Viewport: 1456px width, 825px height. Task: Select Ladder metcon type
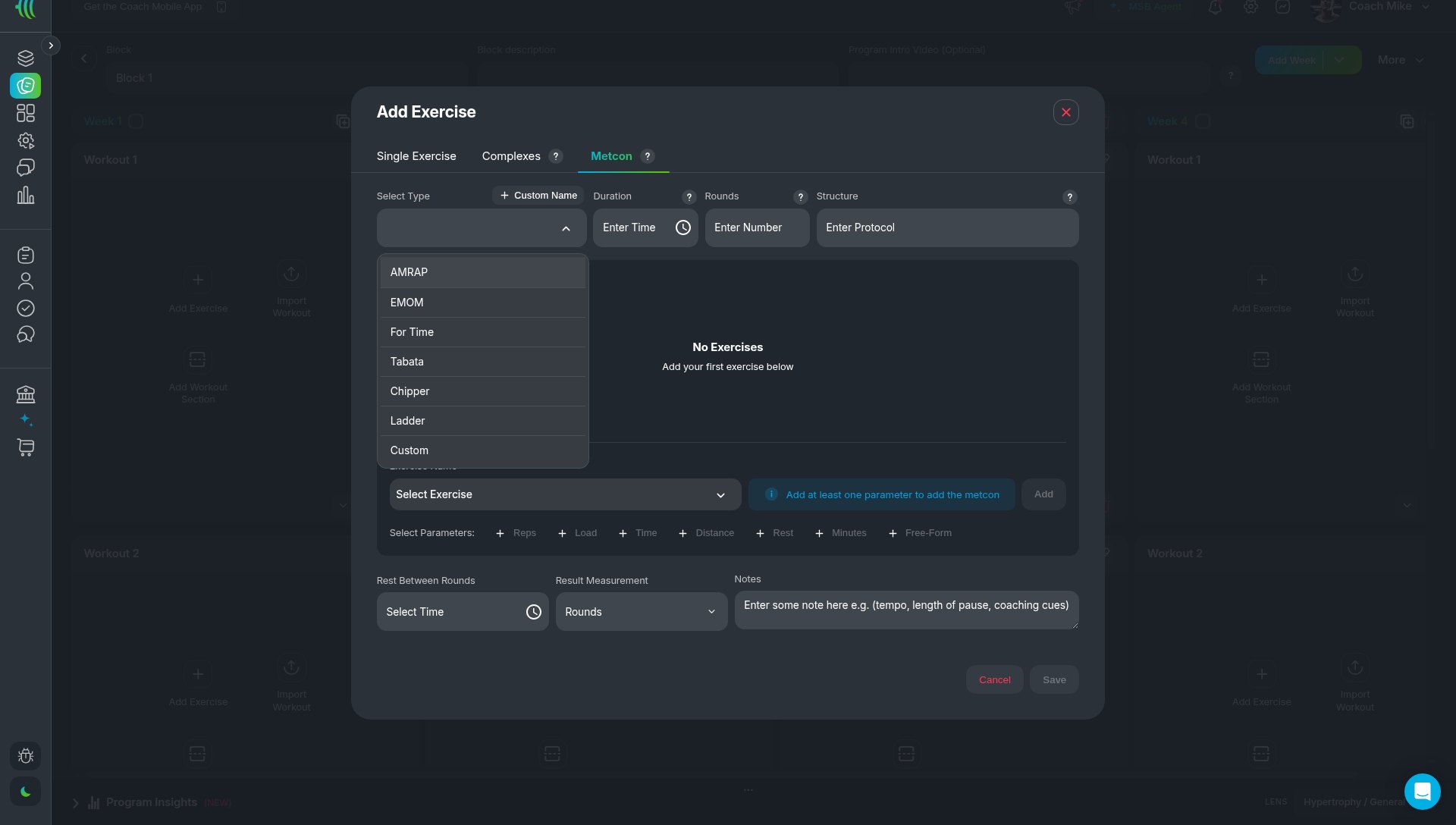click(482, 421)
